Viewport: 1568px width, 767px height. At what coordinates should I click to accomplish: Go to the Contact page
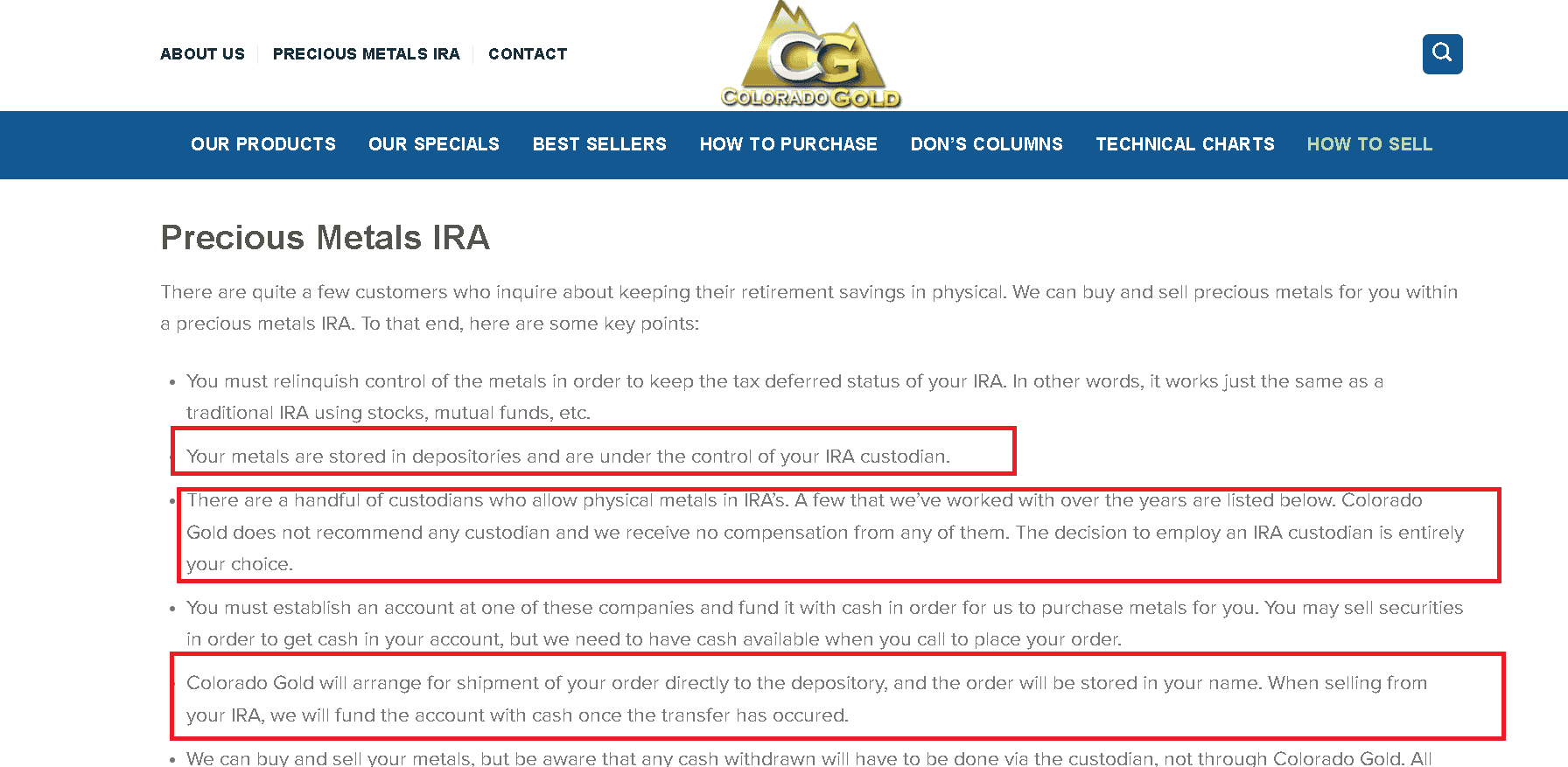click(528, 54)
